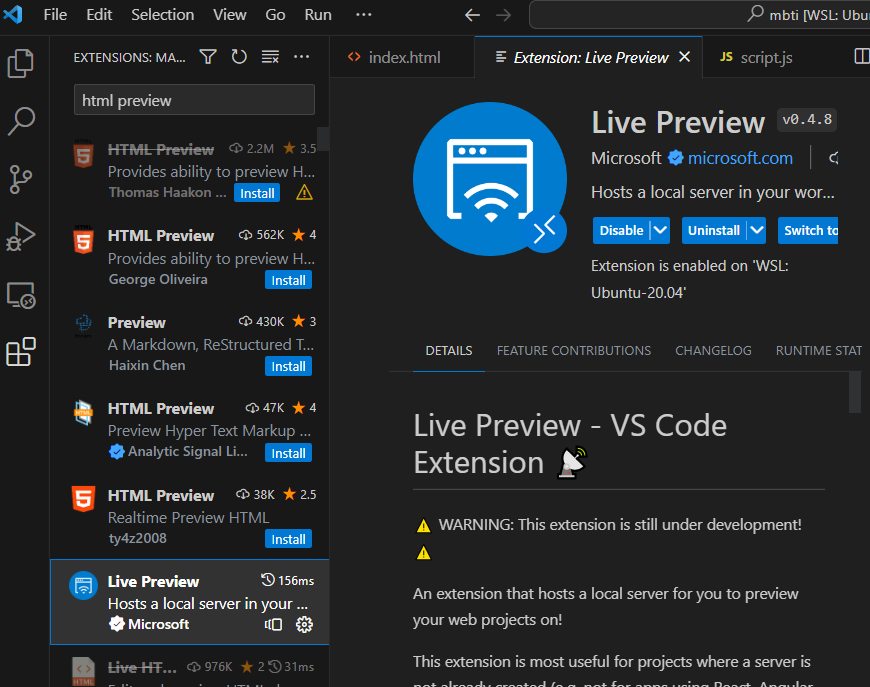Expand the Disable dropdown arrow
This screenshot has height=687, width=870.
[660, 230]
